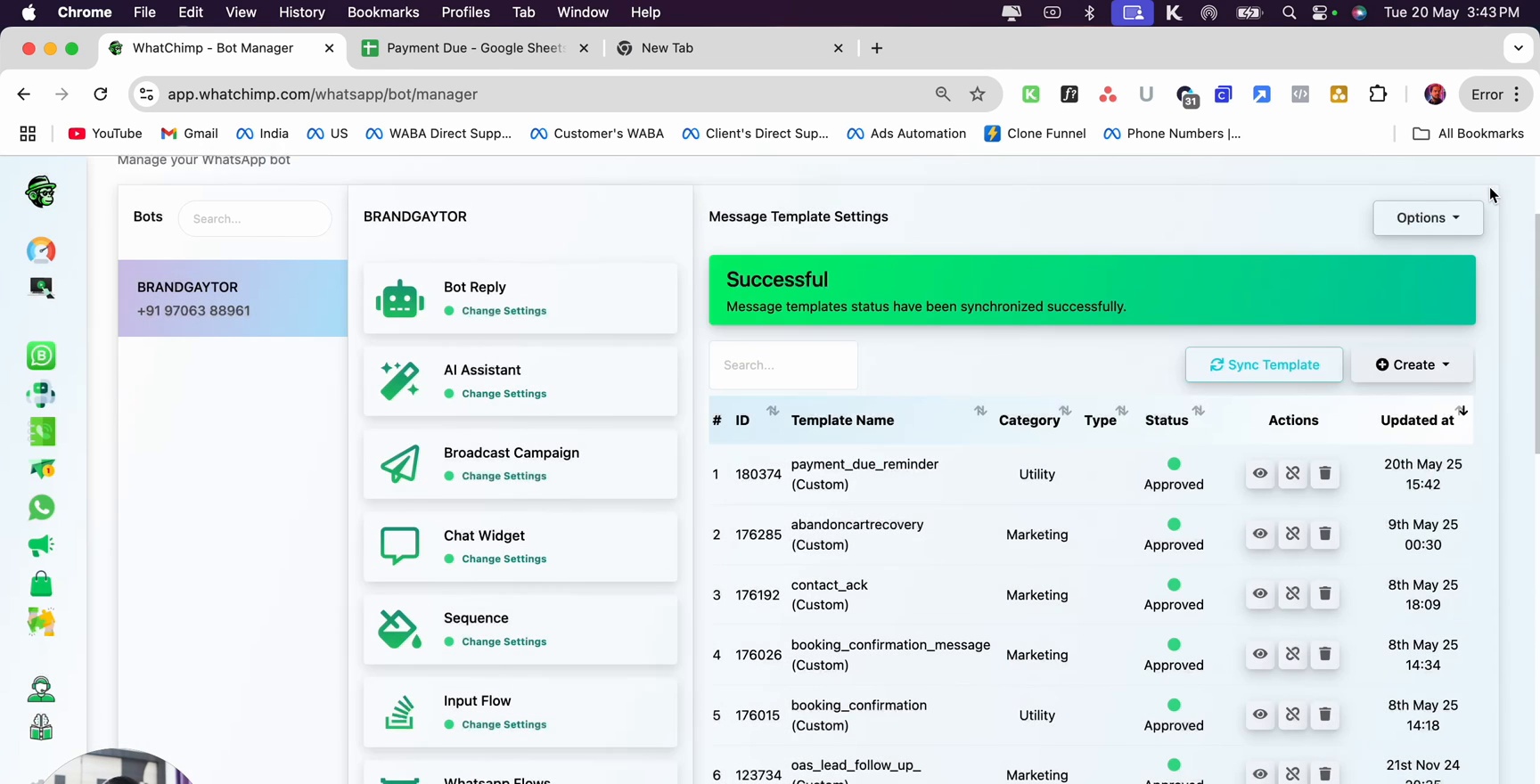Click the Sync Template button
This screenshot has width=1540, height=784.
click(x=1264, y=365)
